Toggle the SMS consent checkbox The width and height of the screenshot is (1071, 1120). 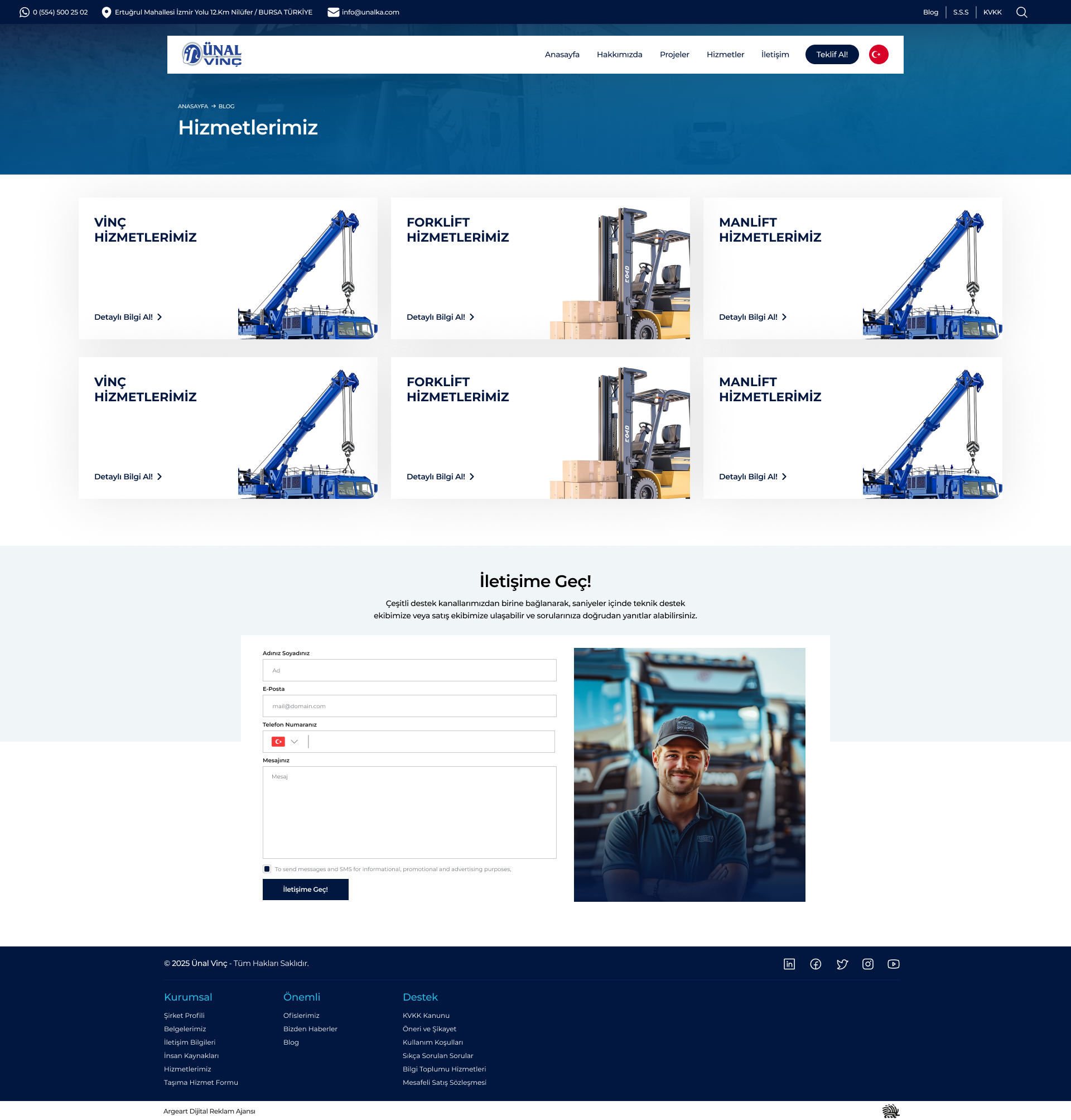[x=267, y=869]
